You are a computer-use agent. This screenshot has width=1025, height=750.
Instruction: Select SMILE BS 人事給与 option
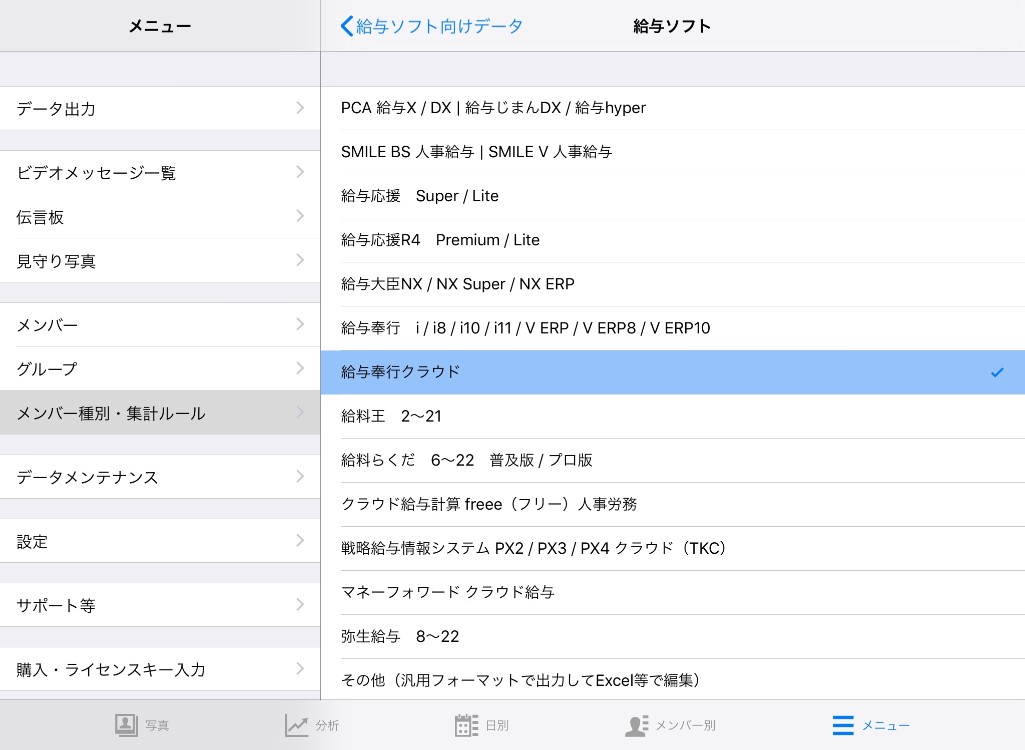673,152
